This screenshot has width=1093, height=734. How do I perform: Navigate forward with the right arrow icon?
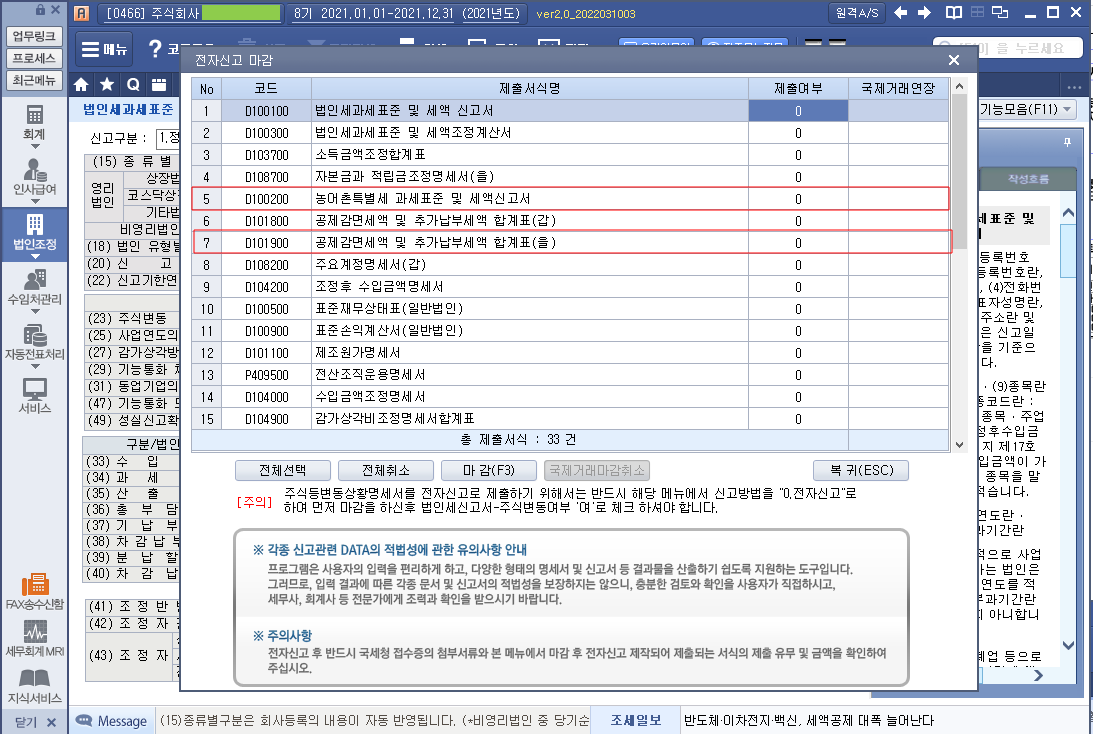924,13
